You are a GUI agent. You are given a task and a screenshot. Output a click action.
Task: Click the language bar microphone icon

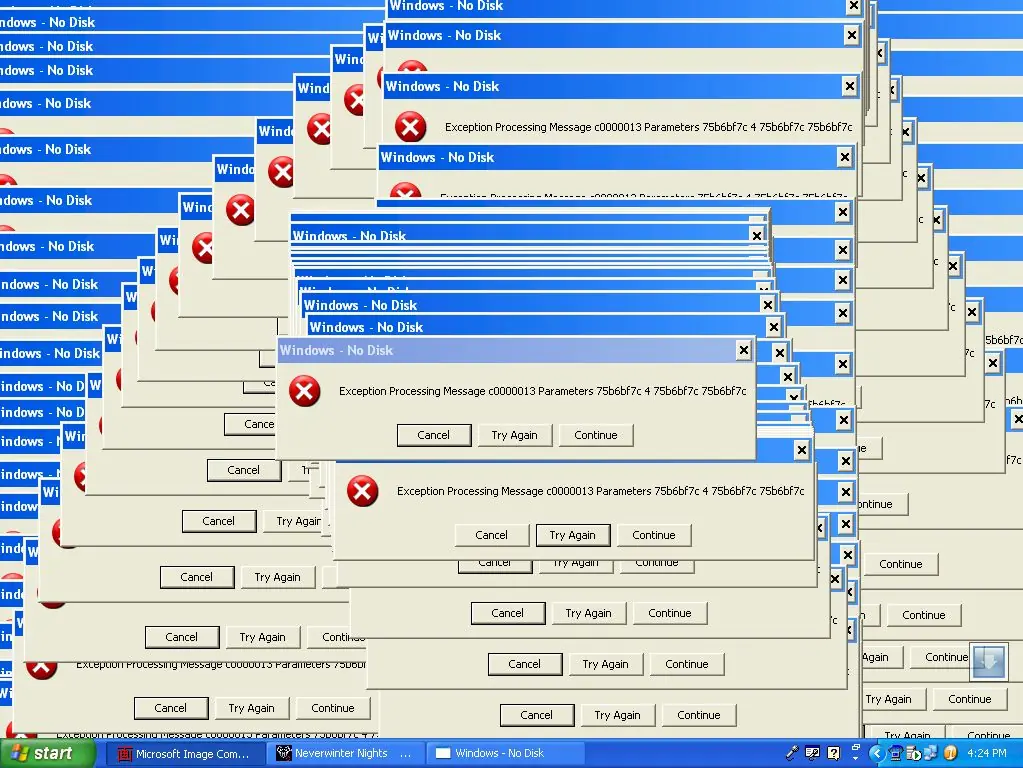[792, 754]
